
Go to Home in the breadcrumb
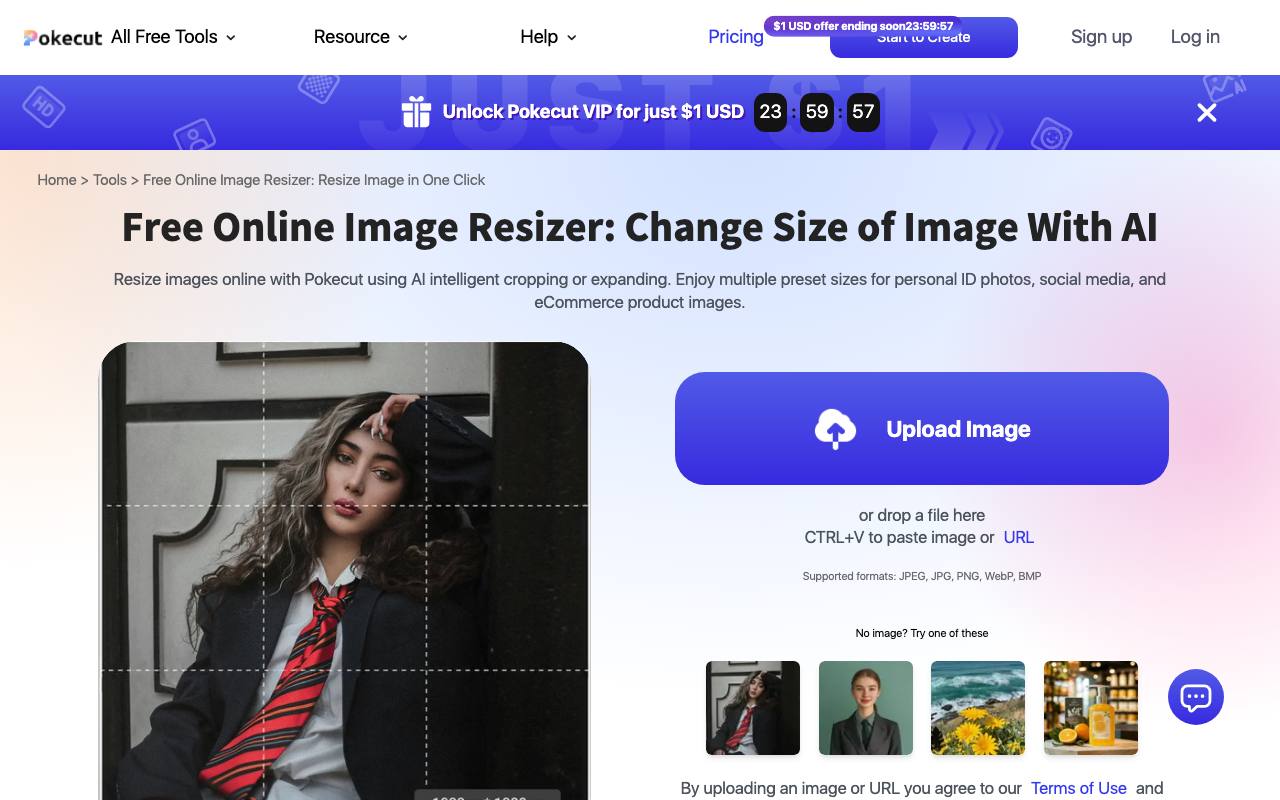pyautogui.click(x=57, y=180)
